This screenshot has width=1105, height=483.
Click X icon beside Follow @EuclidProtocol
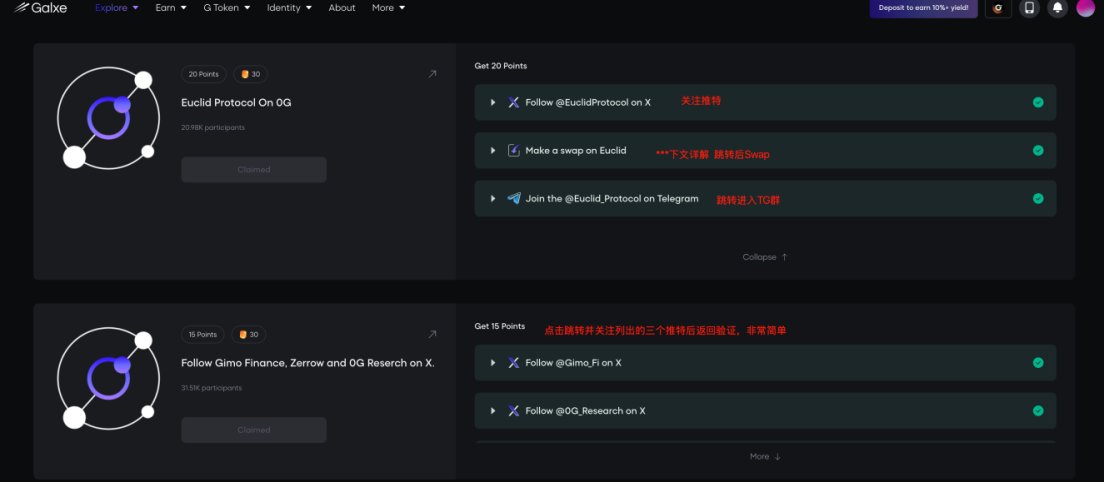click(x=514, y=102)
